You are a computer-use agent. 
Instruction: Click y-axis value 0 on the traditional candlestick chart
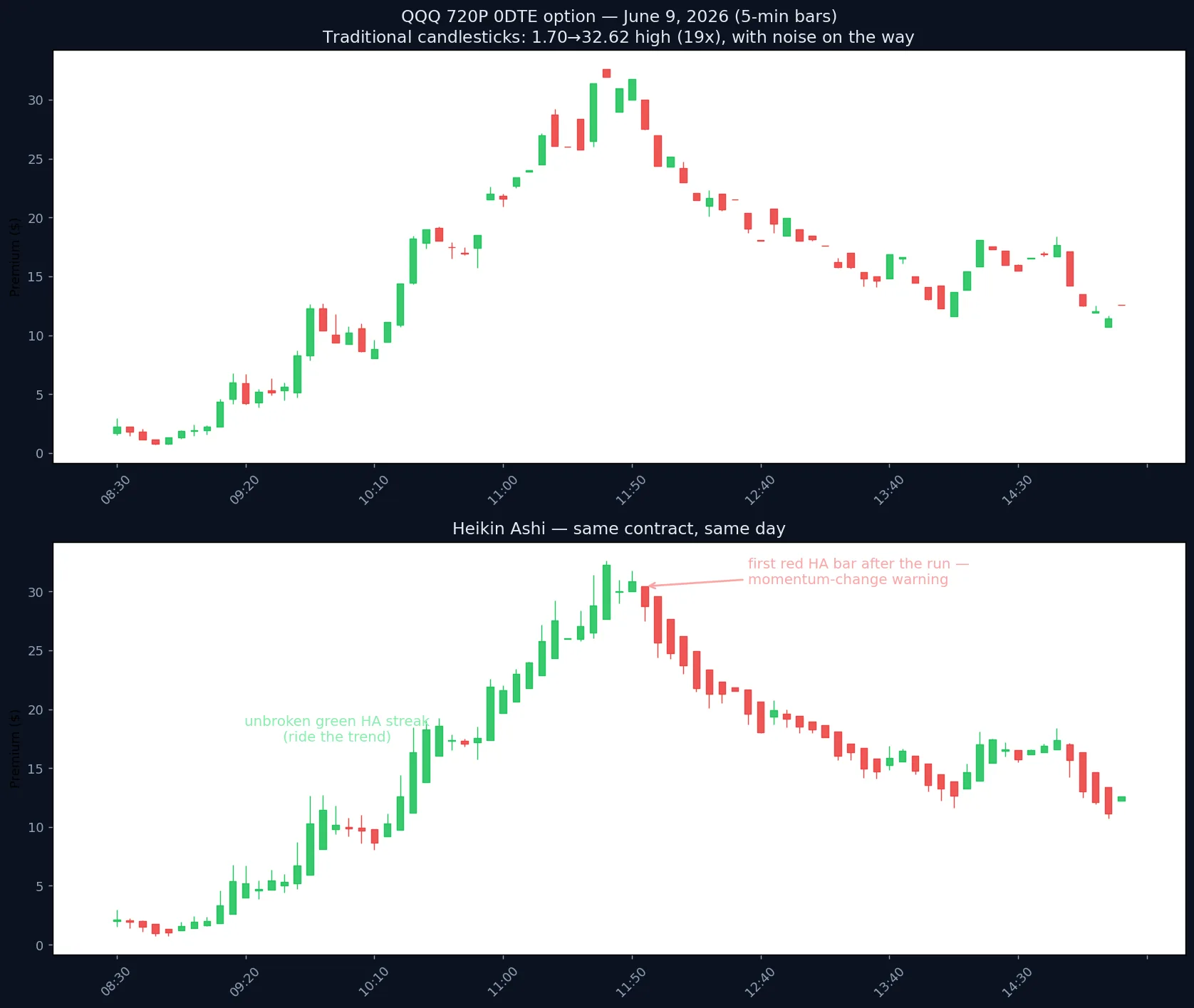[x=40, y=454]
